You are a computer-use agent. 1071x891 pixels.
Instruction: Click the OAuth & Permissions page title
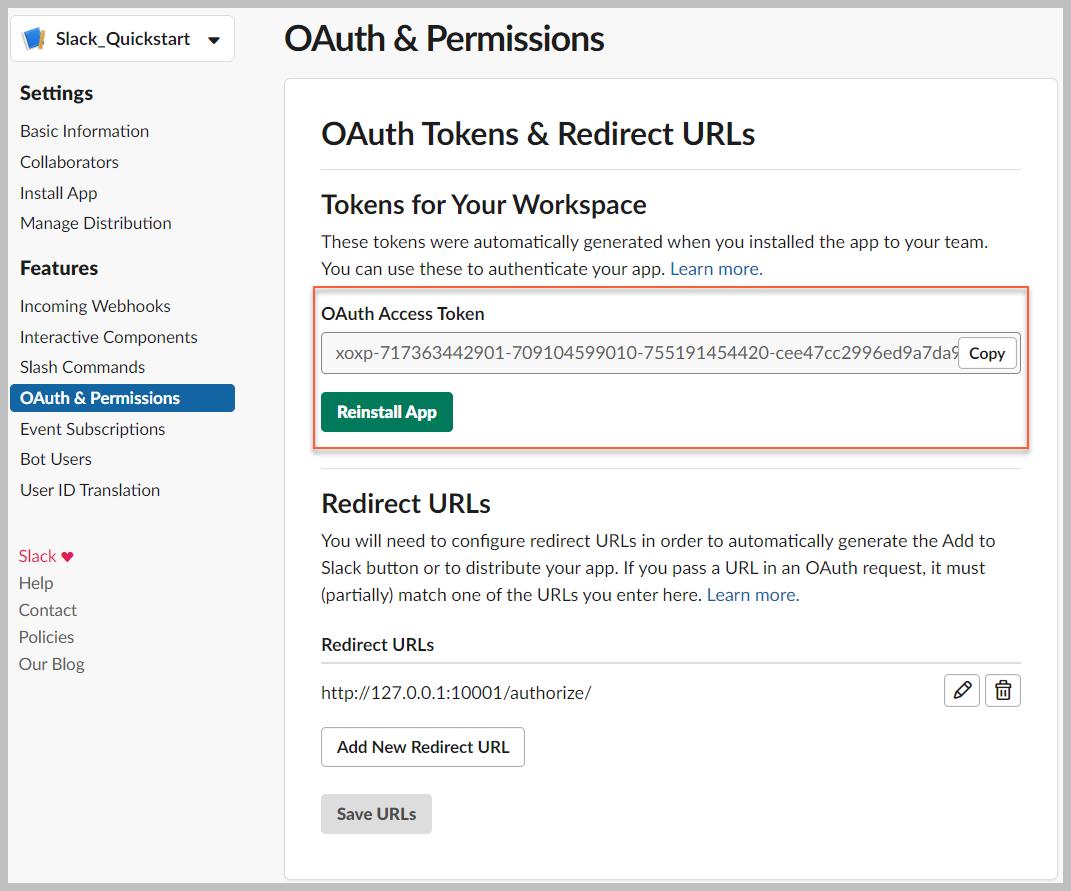pyautogui.click(x=444, y=38)
